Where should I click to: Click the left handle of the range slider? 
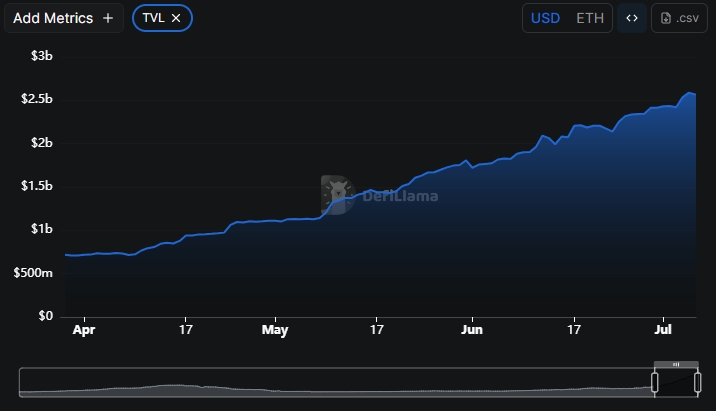coord(655,382)
